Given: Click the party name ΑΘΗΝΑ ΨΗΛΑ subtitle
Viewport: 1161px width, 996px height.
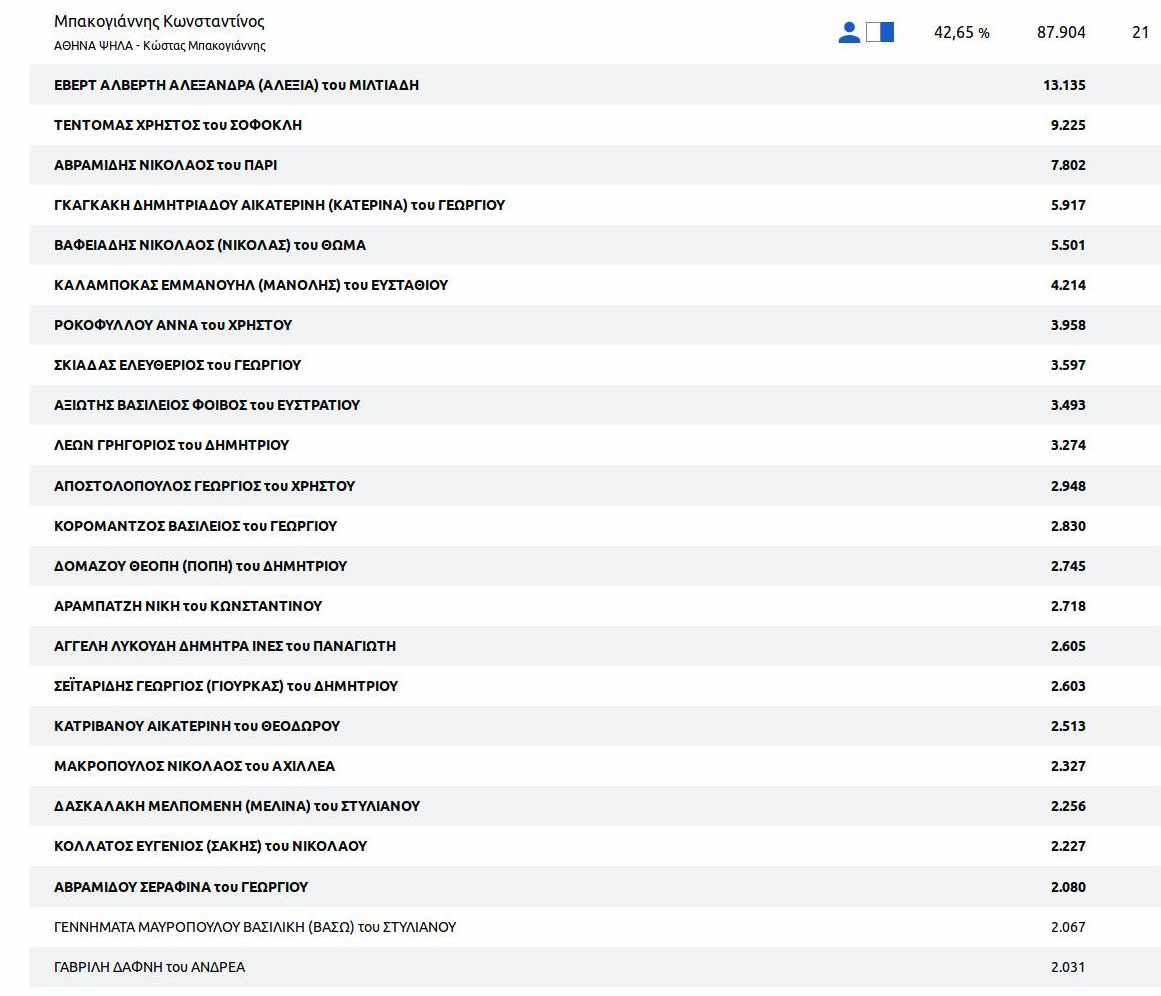Looking at the screenshot, I should click(159, 46).
